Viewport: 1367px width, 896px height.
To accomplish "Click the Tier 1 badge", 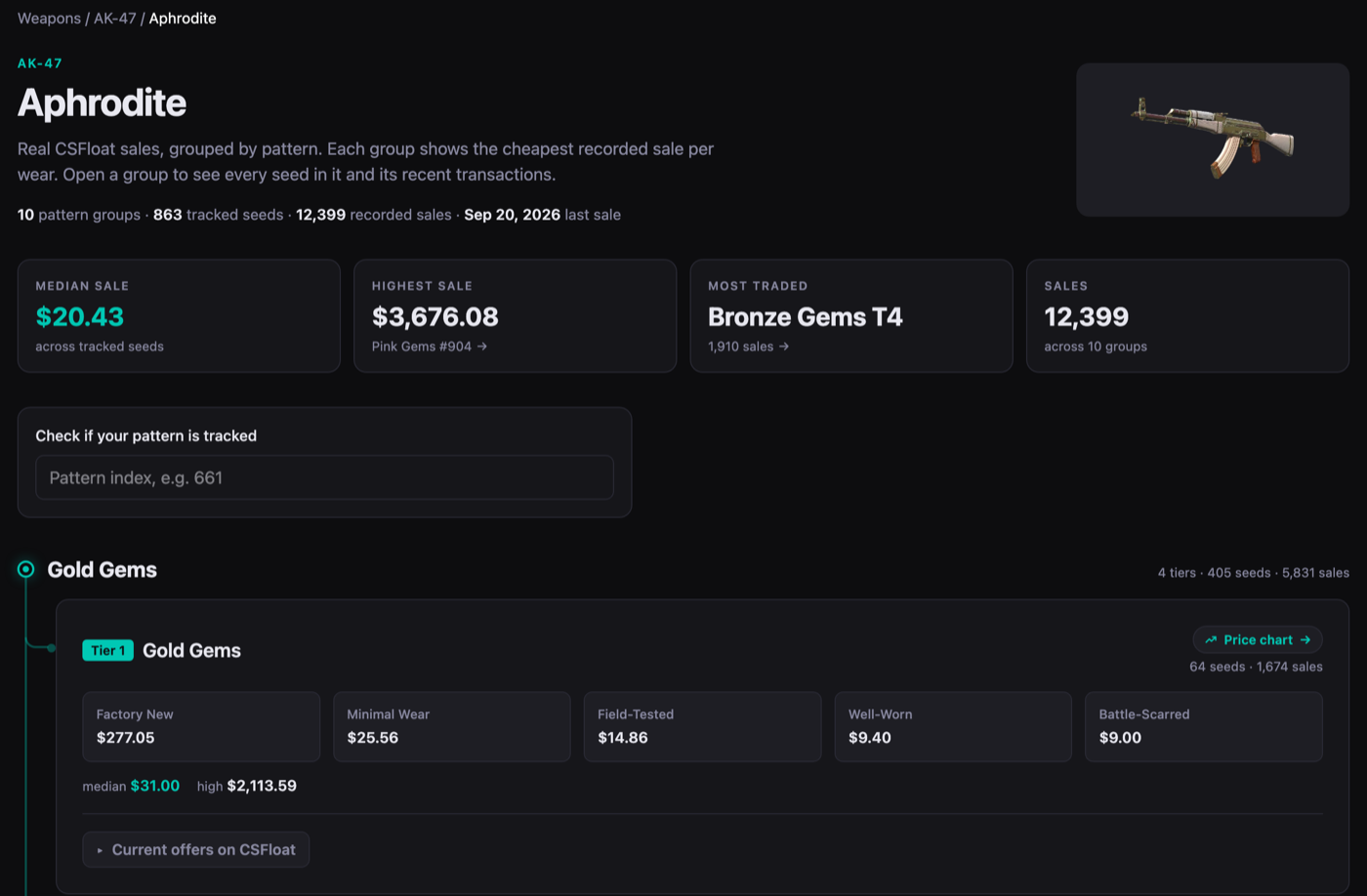I will coord(107,650).
